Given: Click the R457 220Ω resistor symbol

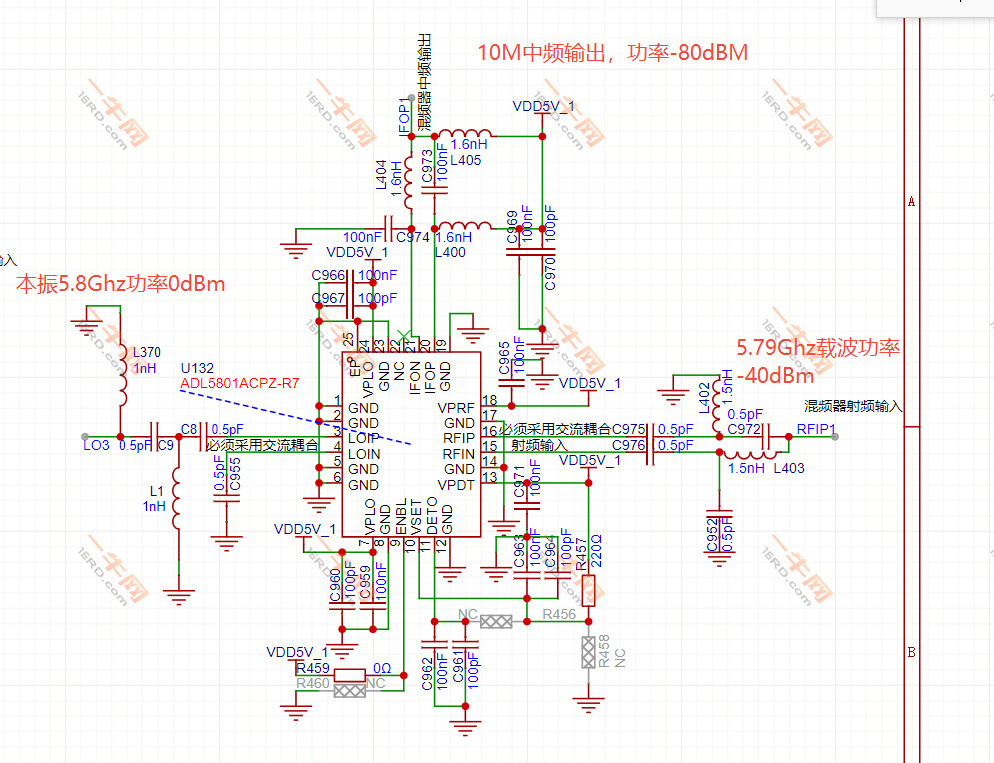Looking at the screenshot, I should click(588, 587).
